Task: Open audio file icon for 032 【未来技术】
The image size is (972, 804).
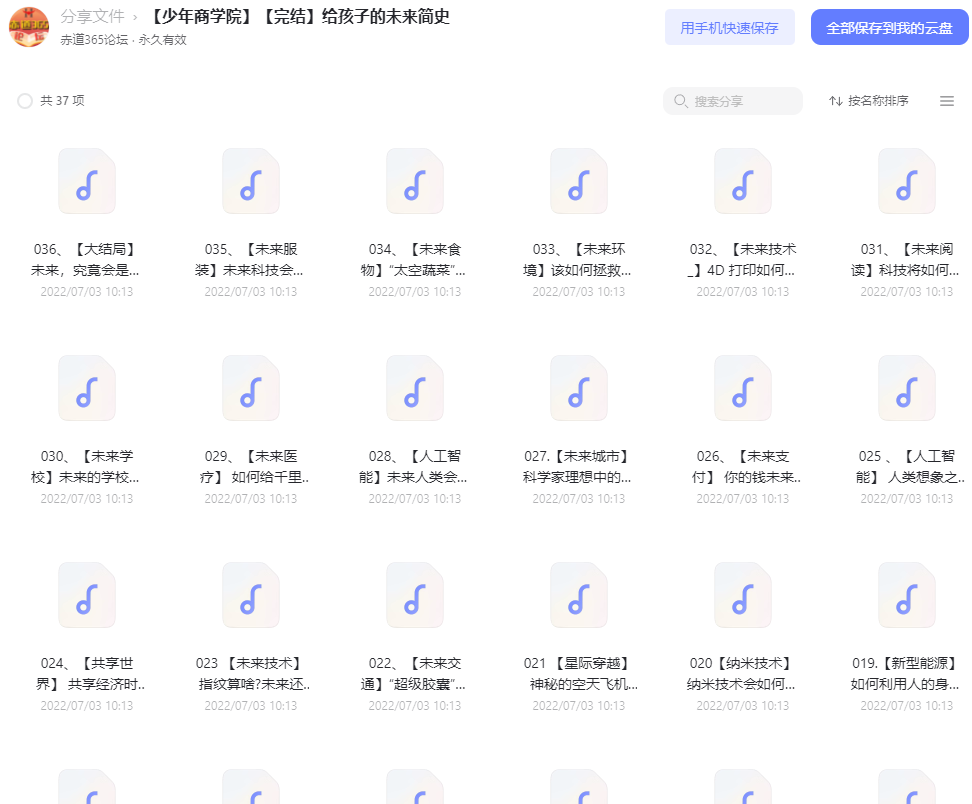Action: click(x=743, y=181)
